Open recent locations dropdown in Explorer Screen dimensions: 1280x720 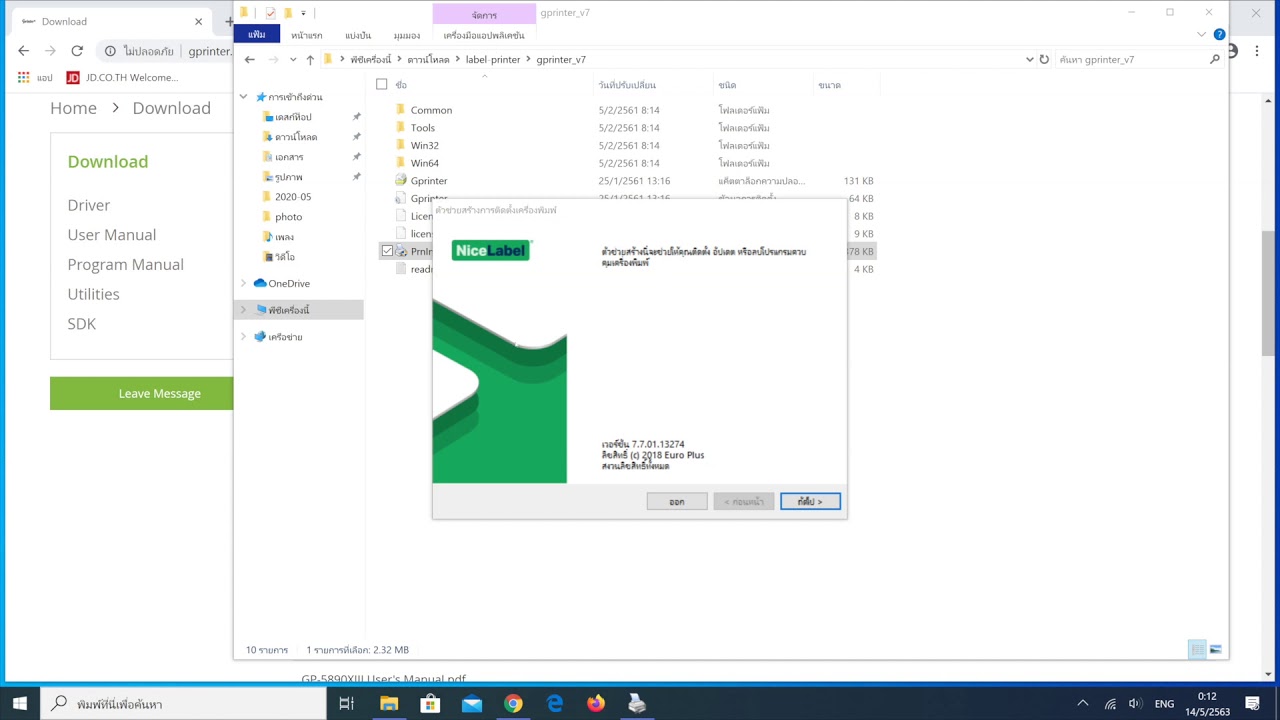pyautogui.click(x=292, y=59)
